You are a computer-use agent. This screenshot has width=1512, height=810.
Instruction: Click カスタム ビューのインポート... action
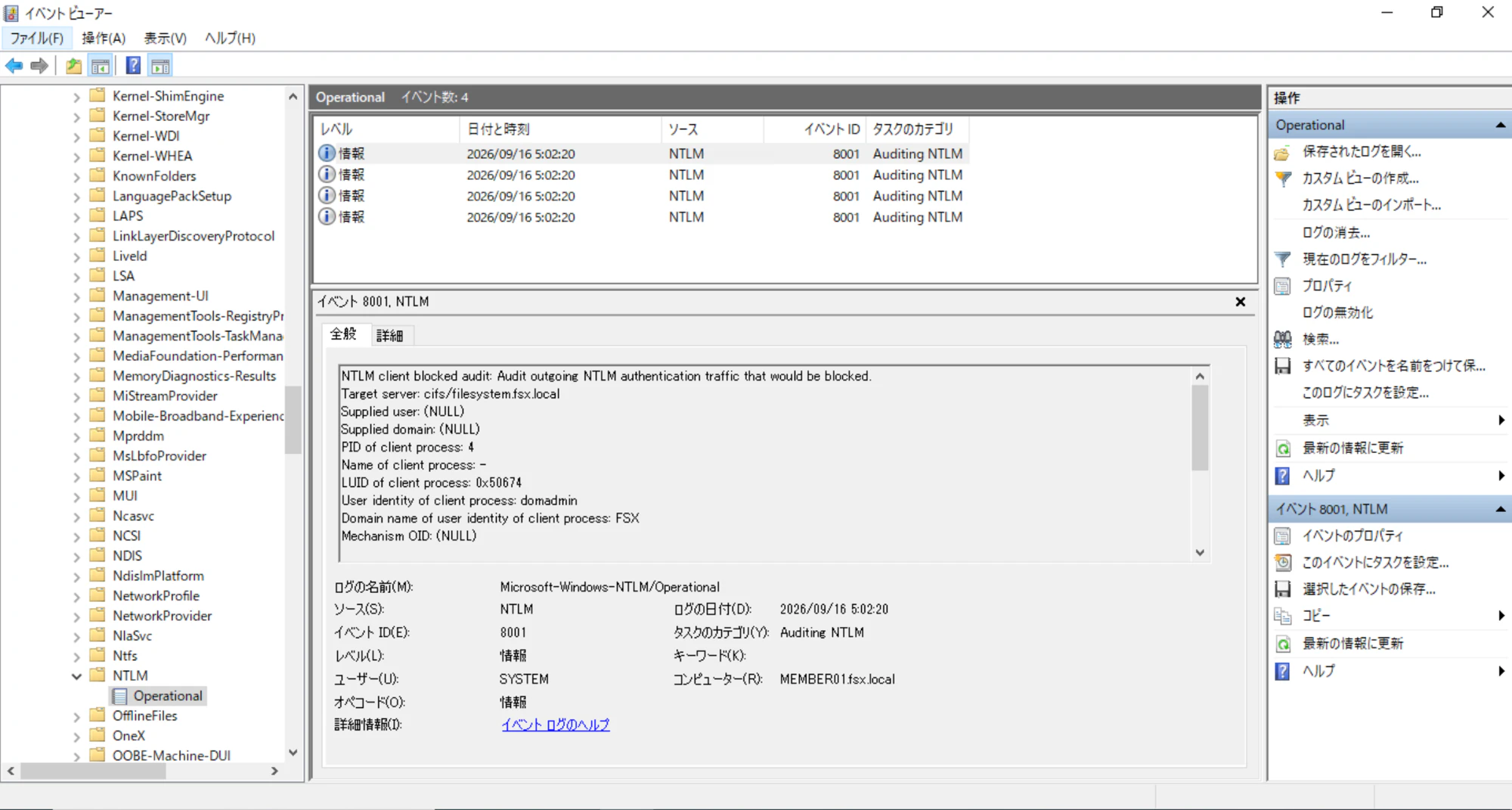point(1371,205)
